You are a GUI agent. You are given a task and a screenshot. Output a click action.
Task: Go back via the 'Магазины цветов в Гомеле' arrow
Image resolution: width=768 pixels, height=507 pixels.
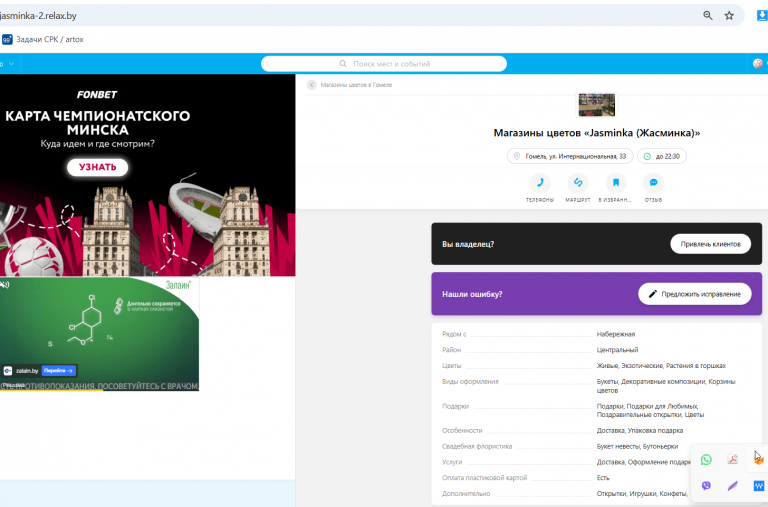click(312, 85)
